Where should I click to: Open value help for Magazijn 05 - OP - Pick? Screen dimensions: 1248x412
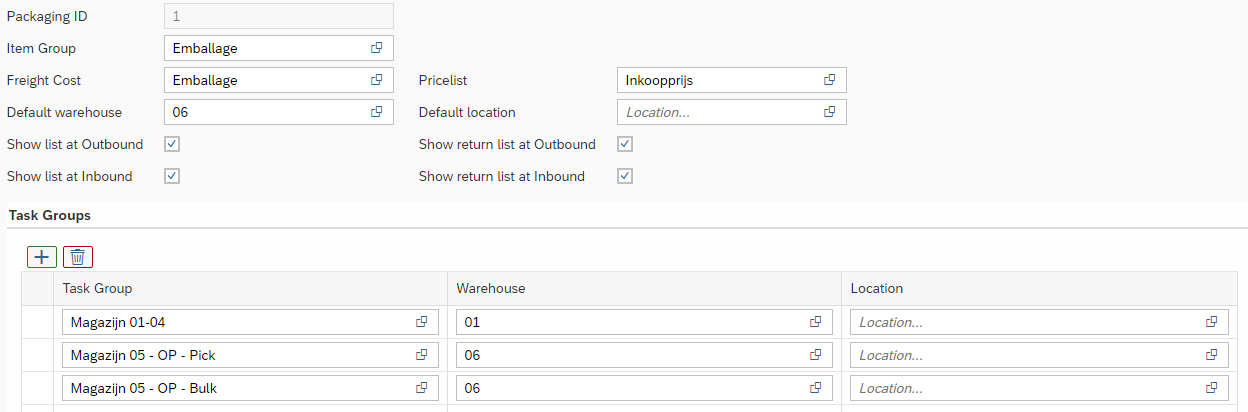[422, 355]
